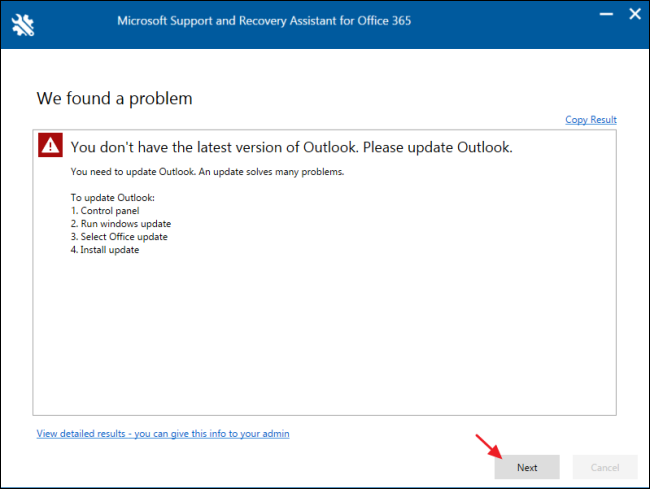Select the headline about latest Outlook version

click(291, 147)
